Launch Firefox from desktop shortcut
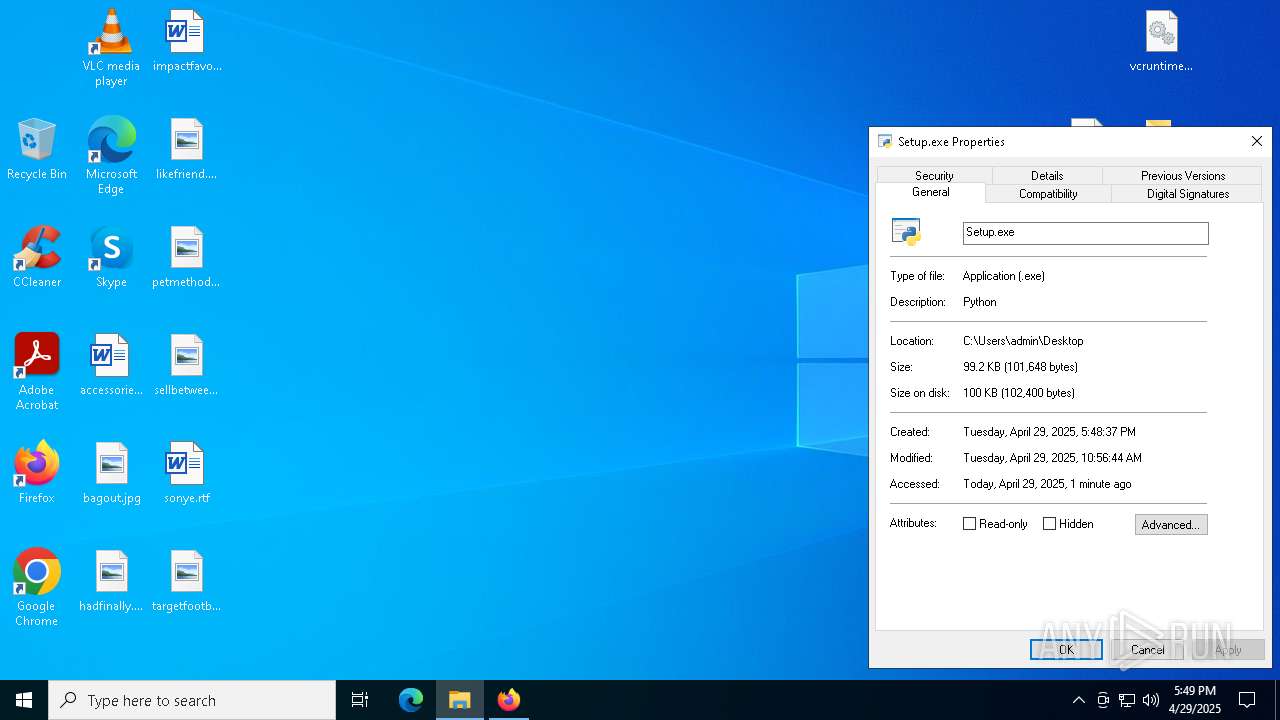 [x=37, y=472]
